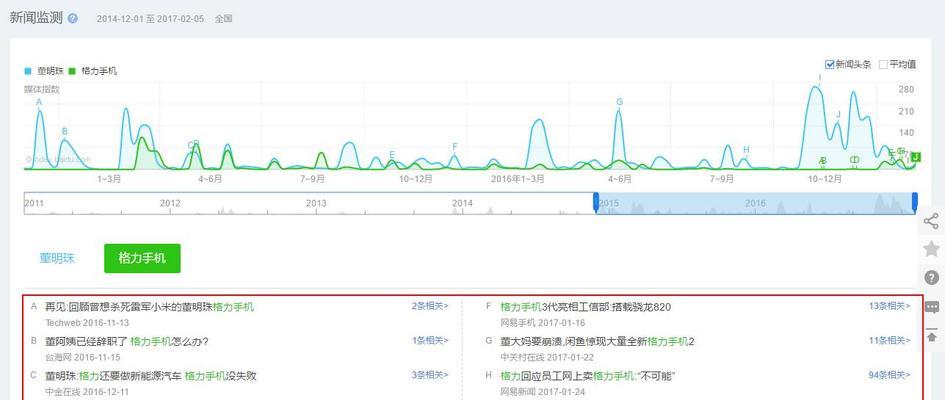Click the 新闻监测 heading
This screenshot has height=400, width=945.
[x=36, y=17]
